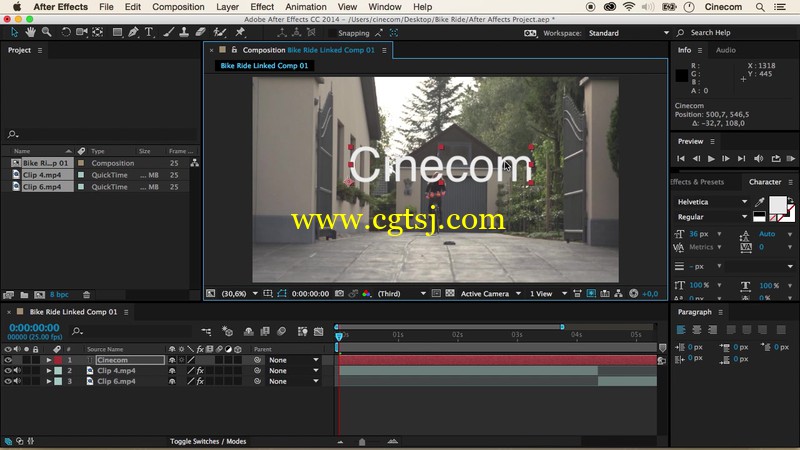Select the Selection arrow tool
The width and height of the screenshot is (800, 450).
coord(14,33)
